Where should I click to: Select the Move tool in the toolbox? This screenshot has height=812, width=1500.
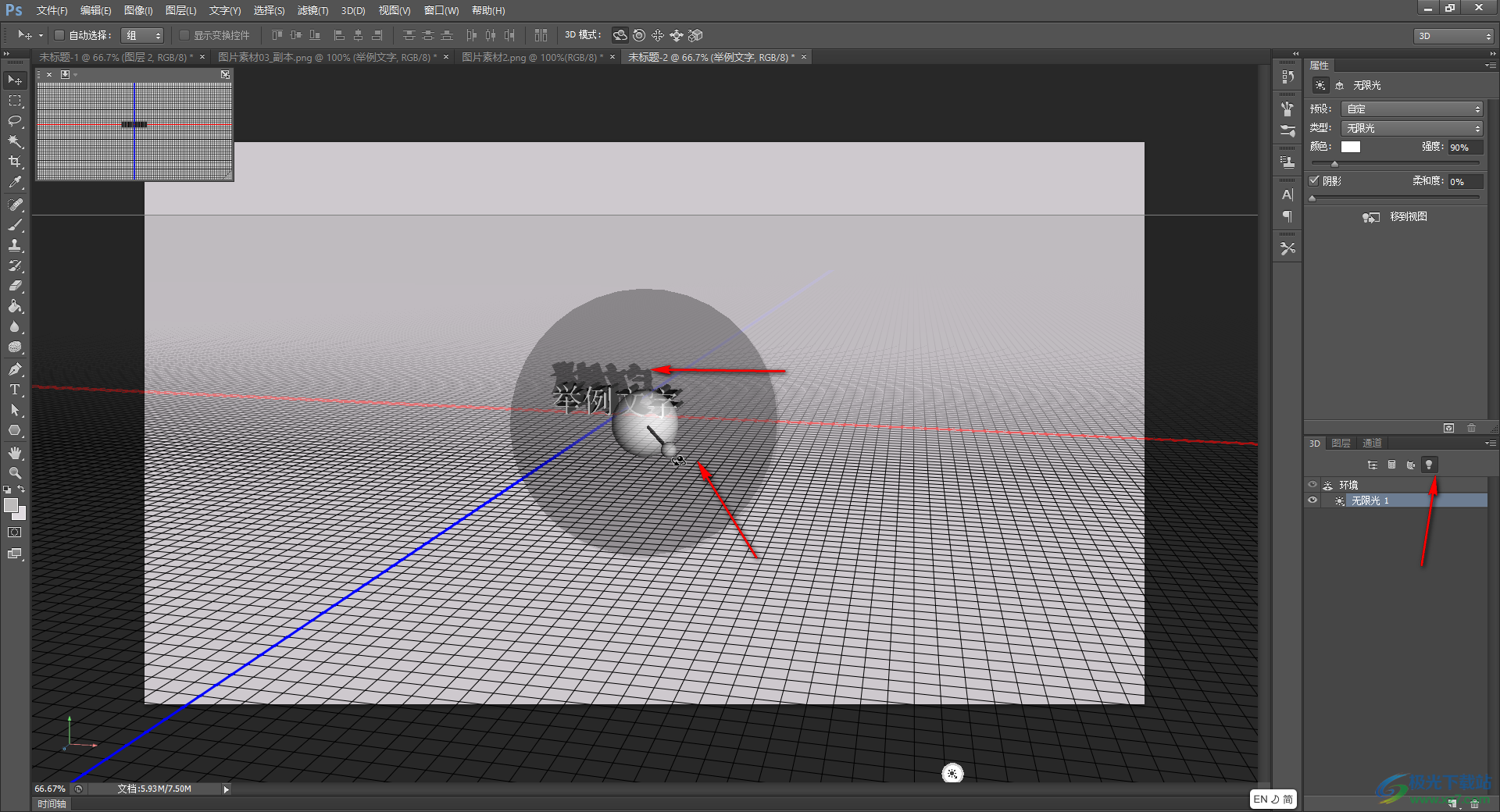pos(15,80)
